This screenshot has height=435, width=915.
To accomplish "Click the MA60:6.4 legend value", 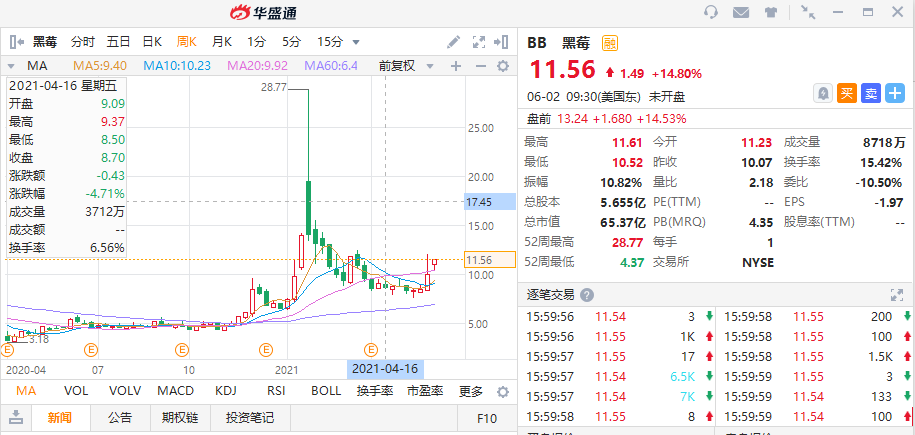I will (x=331, y=66).
